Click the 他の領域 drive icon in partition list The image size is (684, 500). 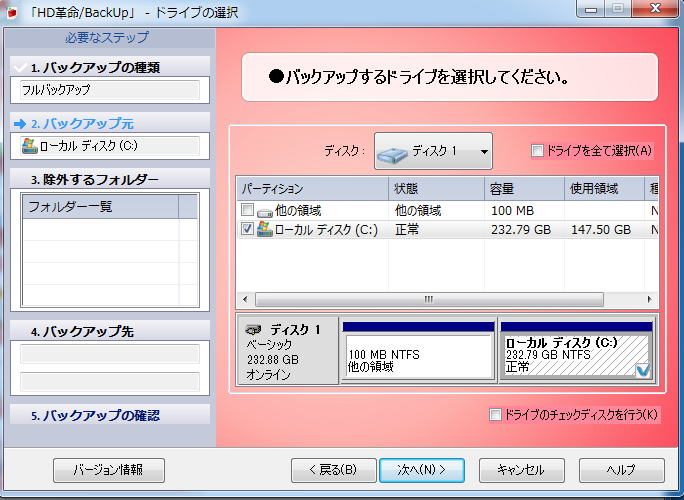pyautogui.click(x=265, y=211)
